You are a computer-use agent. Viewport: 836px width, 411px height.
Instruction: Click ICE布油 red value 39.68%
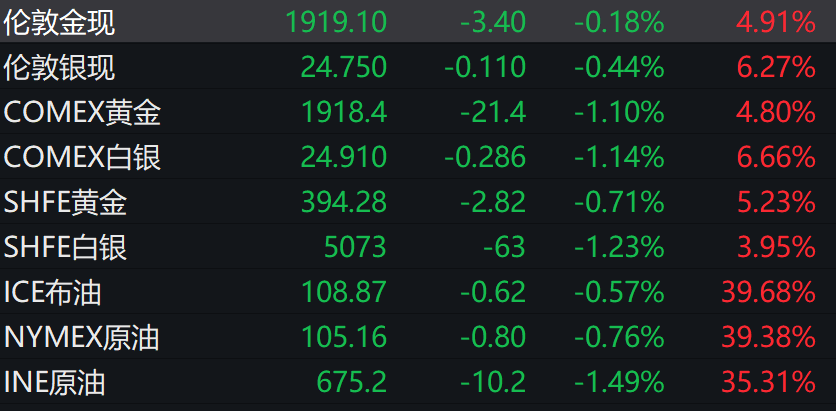768,292
